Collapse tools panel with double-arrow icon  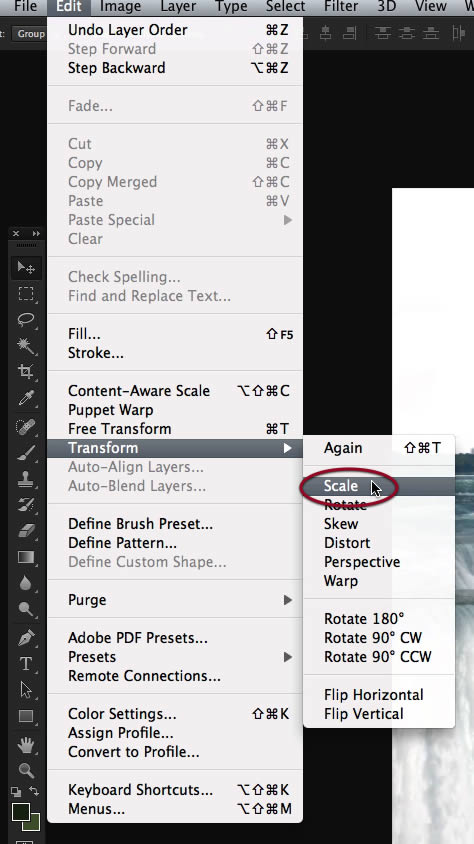click(x=36, y=233)
